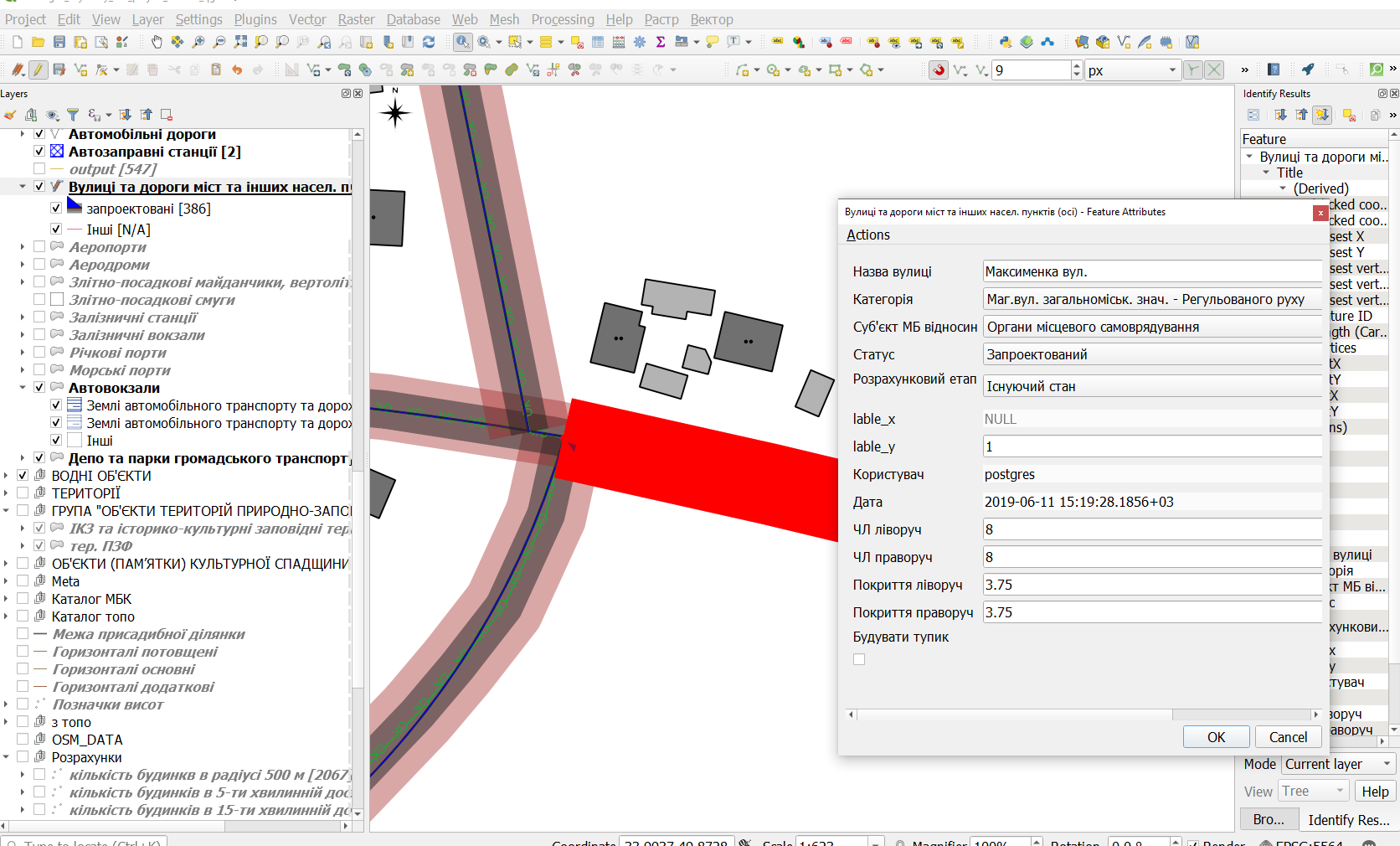Save project with the floppy disk icon

(59, 42)
